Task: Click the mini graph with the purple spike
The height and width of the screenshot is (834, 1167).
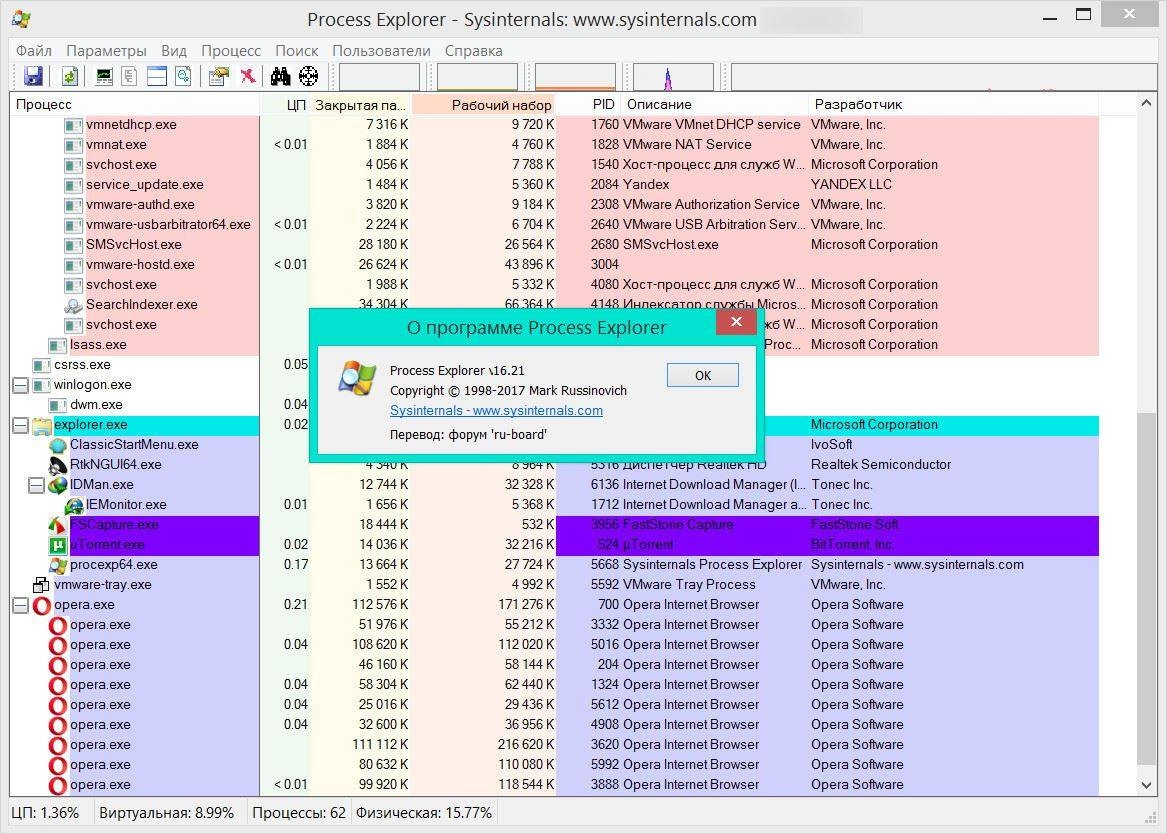Action: pyautogui.click(x=673, y=77)
